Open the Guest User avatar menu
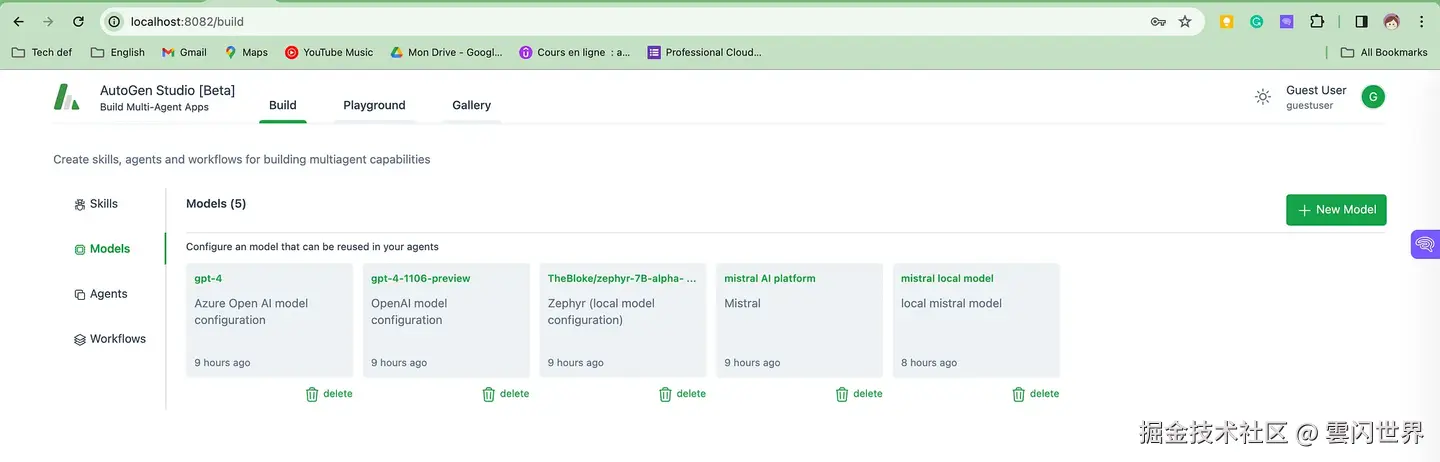Viewport: 1440px width, 462px height. tap(1373, 97)
